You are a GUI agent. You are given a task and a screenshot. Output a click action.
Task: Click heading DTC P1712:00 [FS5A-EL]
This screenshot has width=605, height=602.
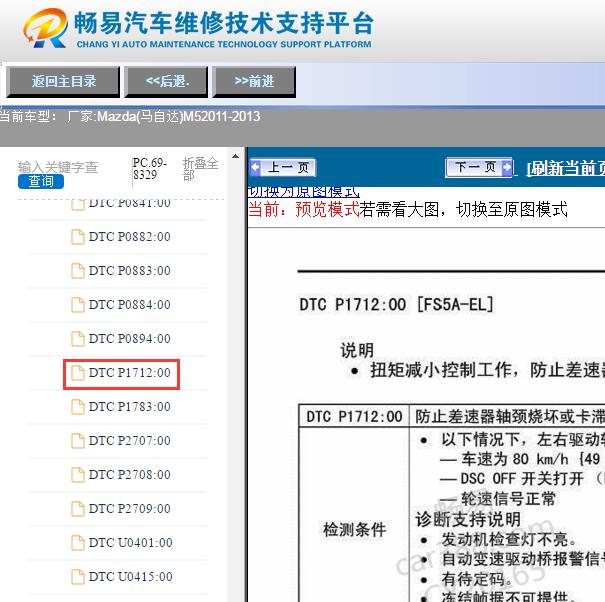point(396,304)
